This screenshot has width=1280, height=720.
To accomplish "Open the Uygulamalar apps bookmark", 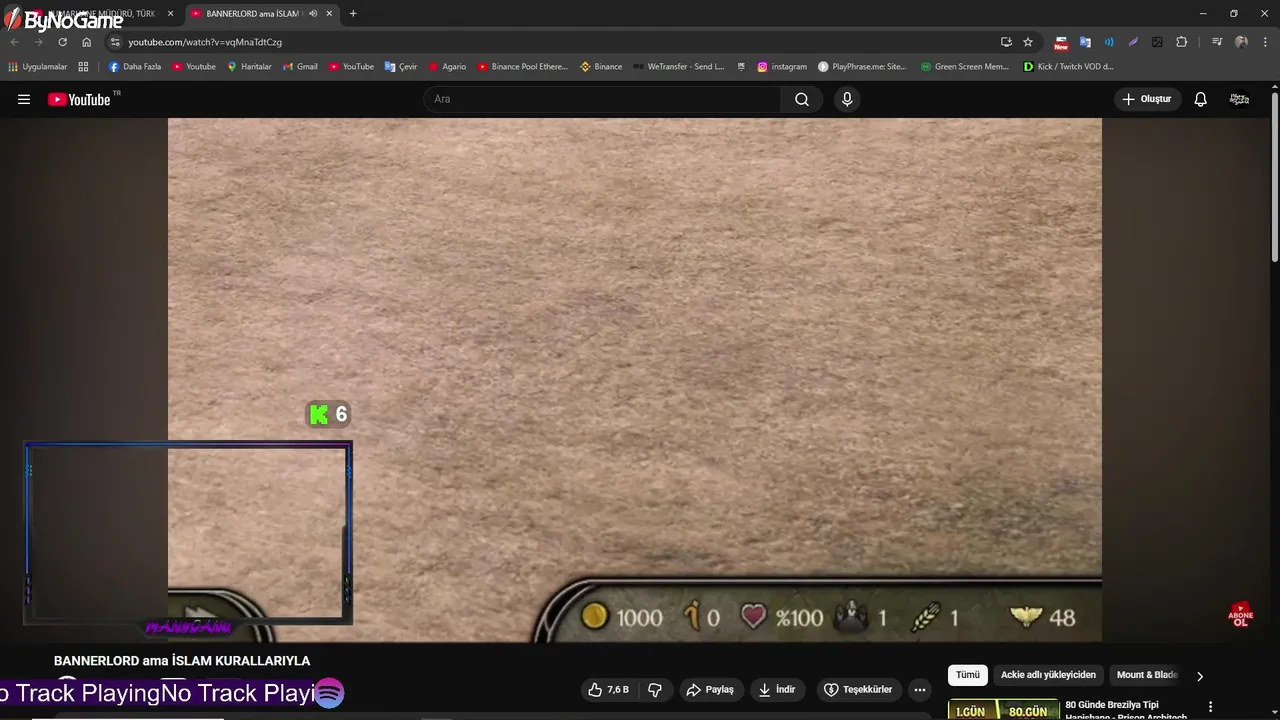I will point(38,67).
